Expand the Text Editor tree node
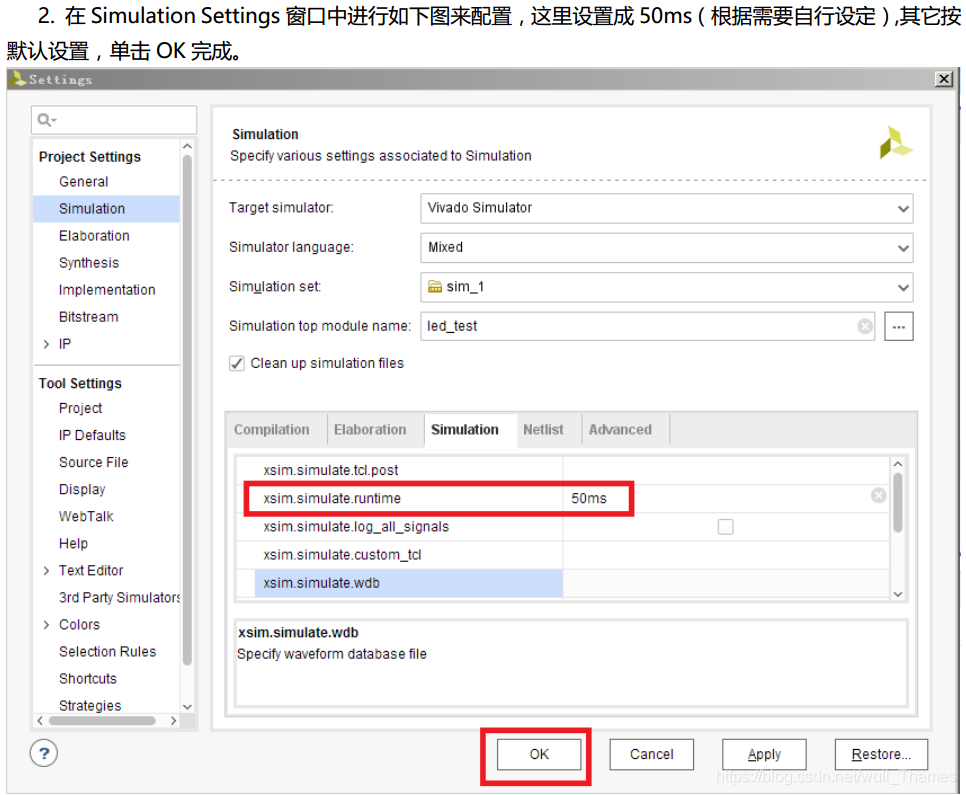 pos(46,571)
